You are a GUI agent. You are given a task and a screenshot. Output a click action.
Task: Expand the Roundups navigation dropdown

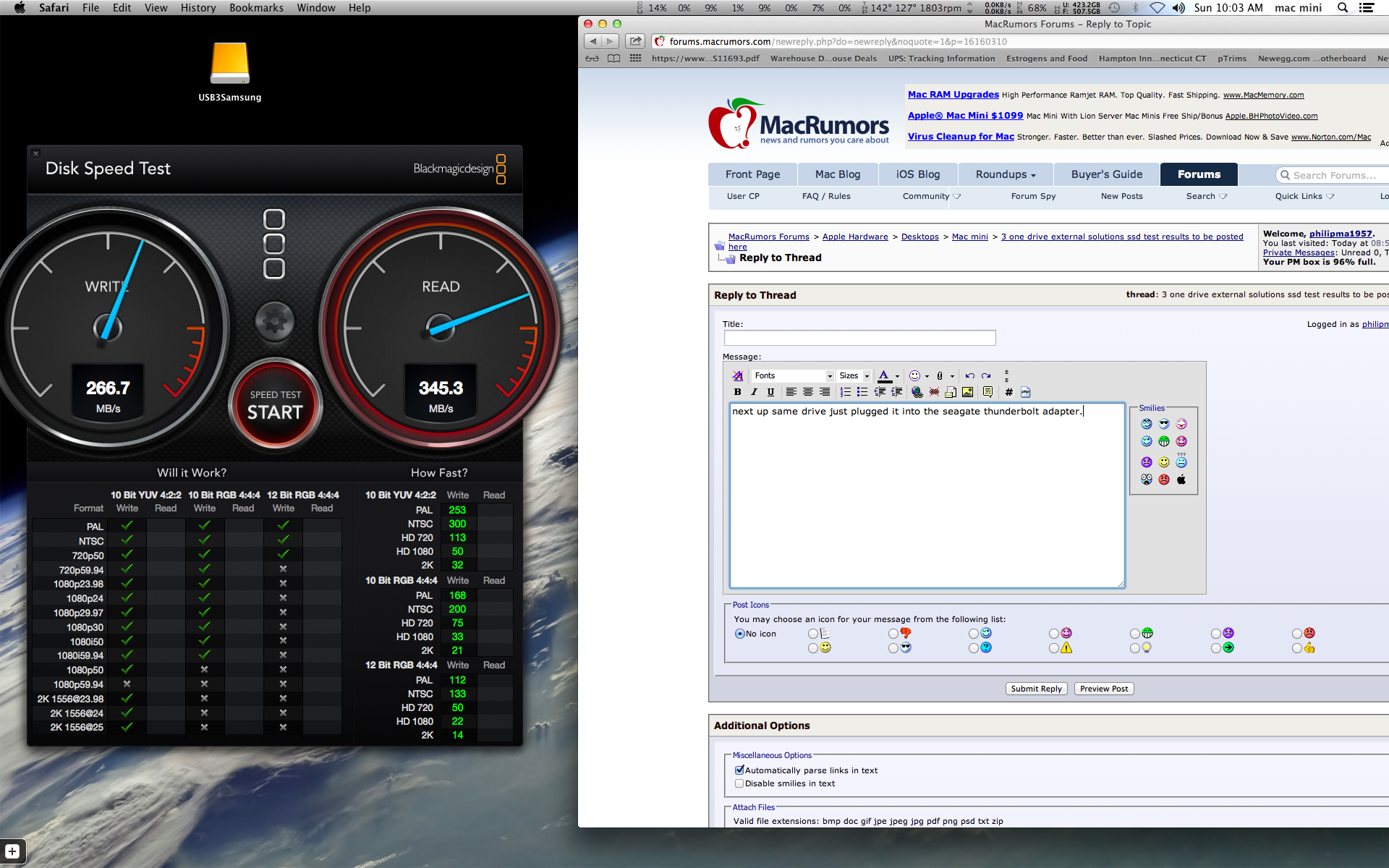pyautogui.click(x=1005, y=174)
